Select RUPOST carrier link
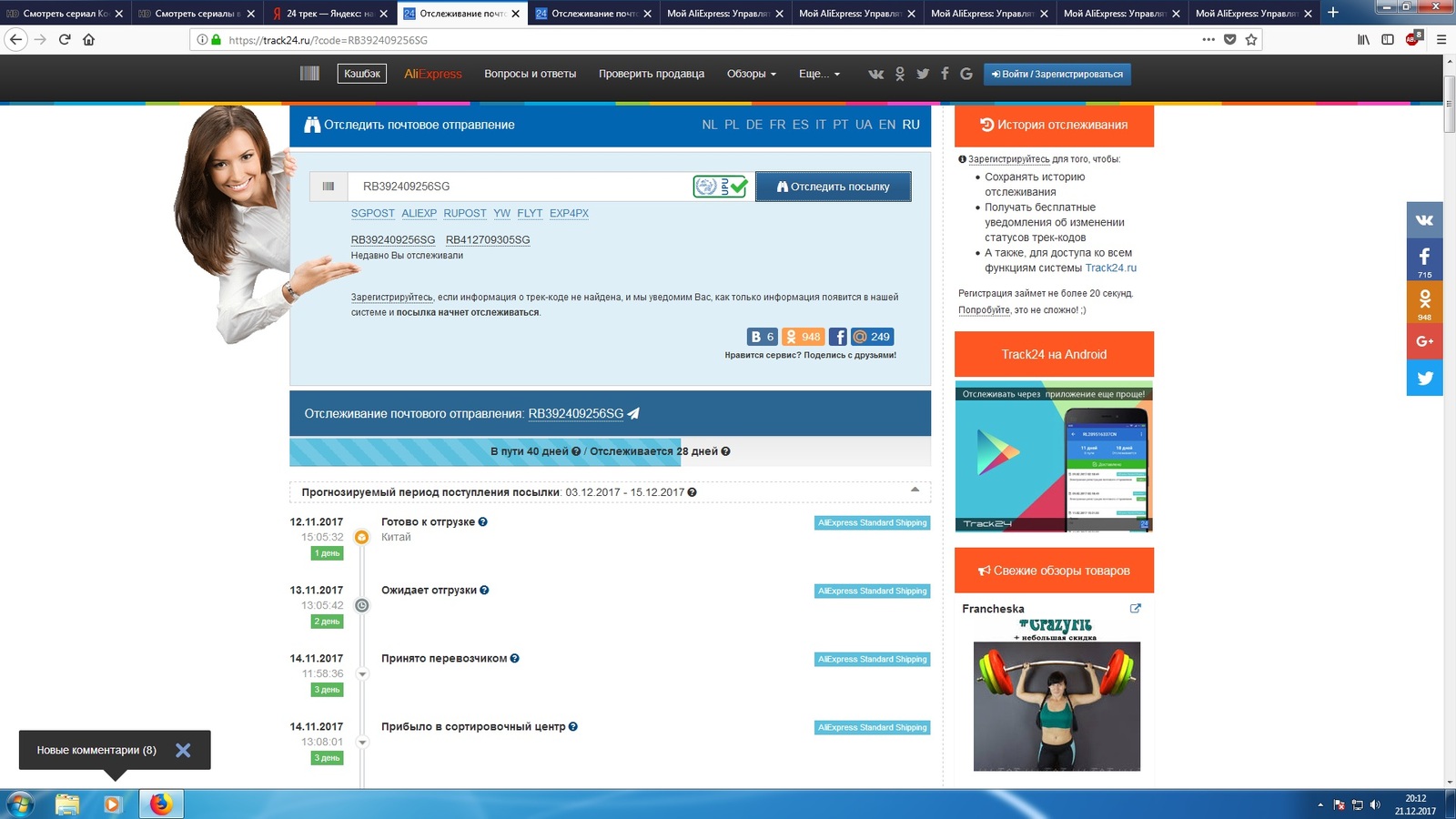 (465, 214)
